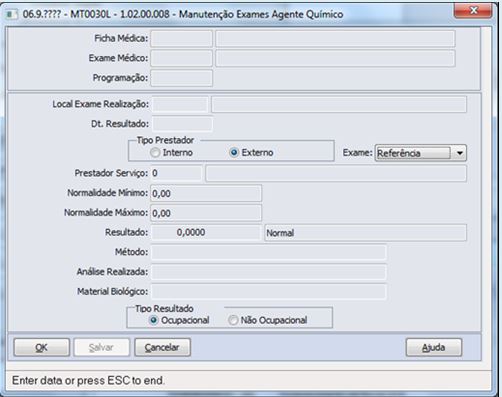Viewport: 502px width, 397px height.
Task: Click the Local Exame Realização code field
Action: pyautogui.click(x=180, y=104)
